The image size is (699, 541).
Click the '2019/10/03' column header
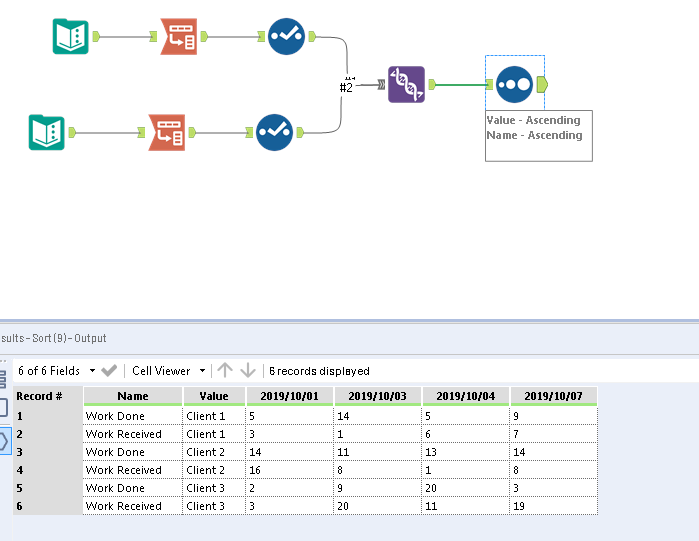tap(377, 396)
